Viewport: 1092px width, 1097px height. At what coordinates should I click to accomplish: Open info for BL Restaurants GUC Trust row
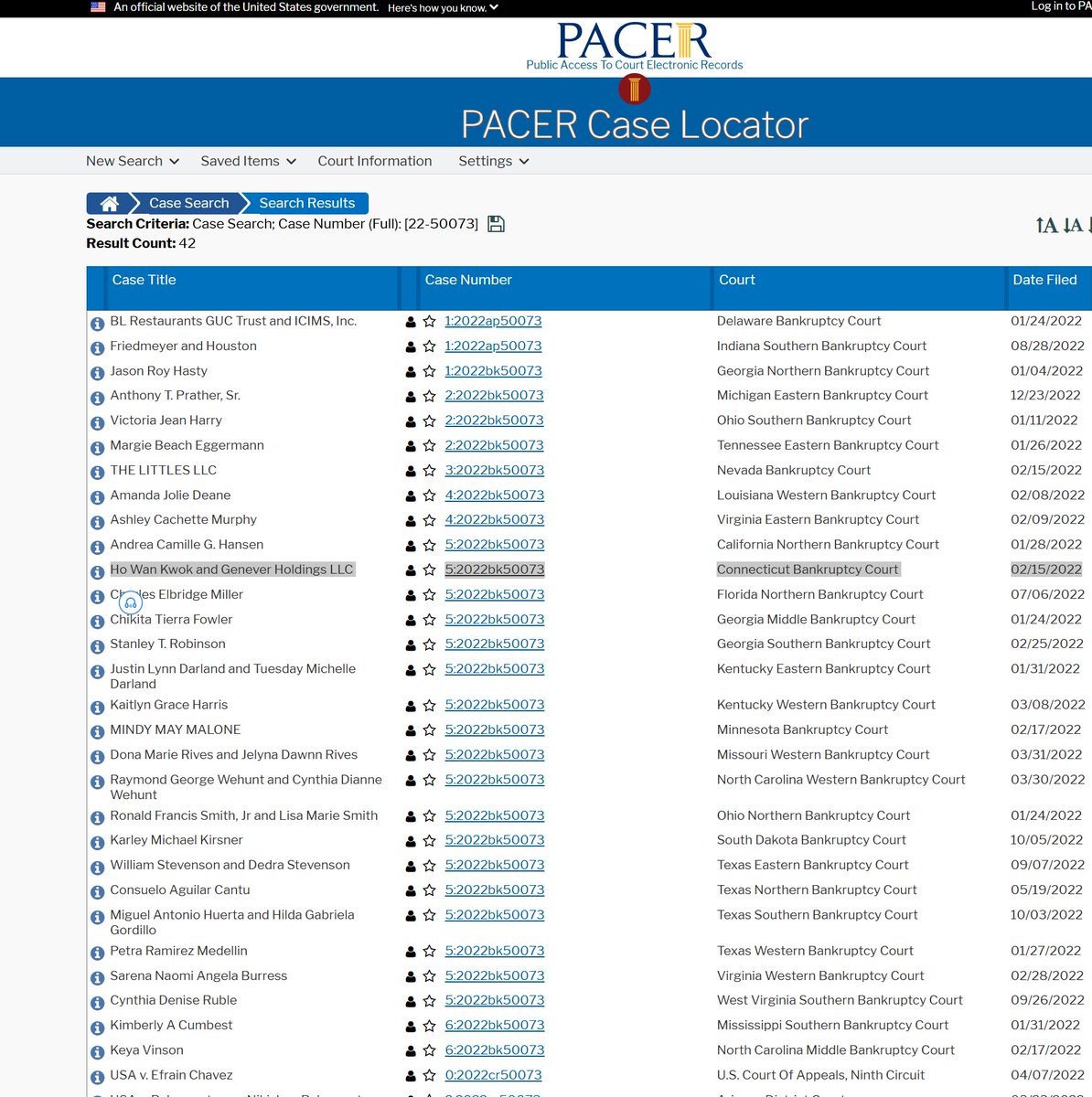point(97,324)
